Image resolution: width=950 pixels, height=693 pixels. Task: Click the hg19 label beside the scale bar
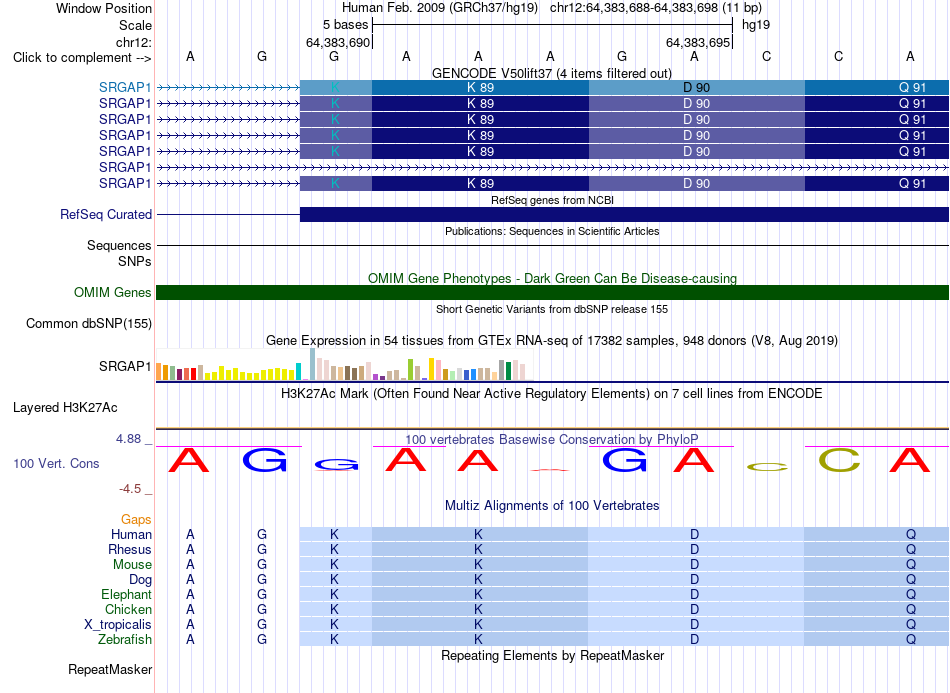[x=756, y=25]
